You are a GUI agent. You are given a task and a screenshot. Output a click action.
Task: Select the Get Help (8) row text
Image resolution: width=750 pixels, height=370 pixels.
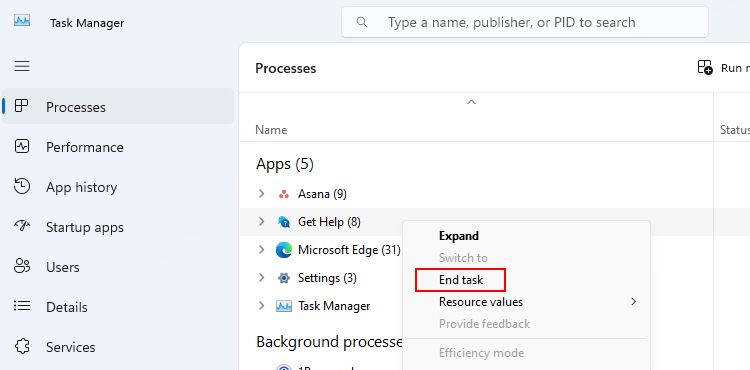(x=329, y=221)
